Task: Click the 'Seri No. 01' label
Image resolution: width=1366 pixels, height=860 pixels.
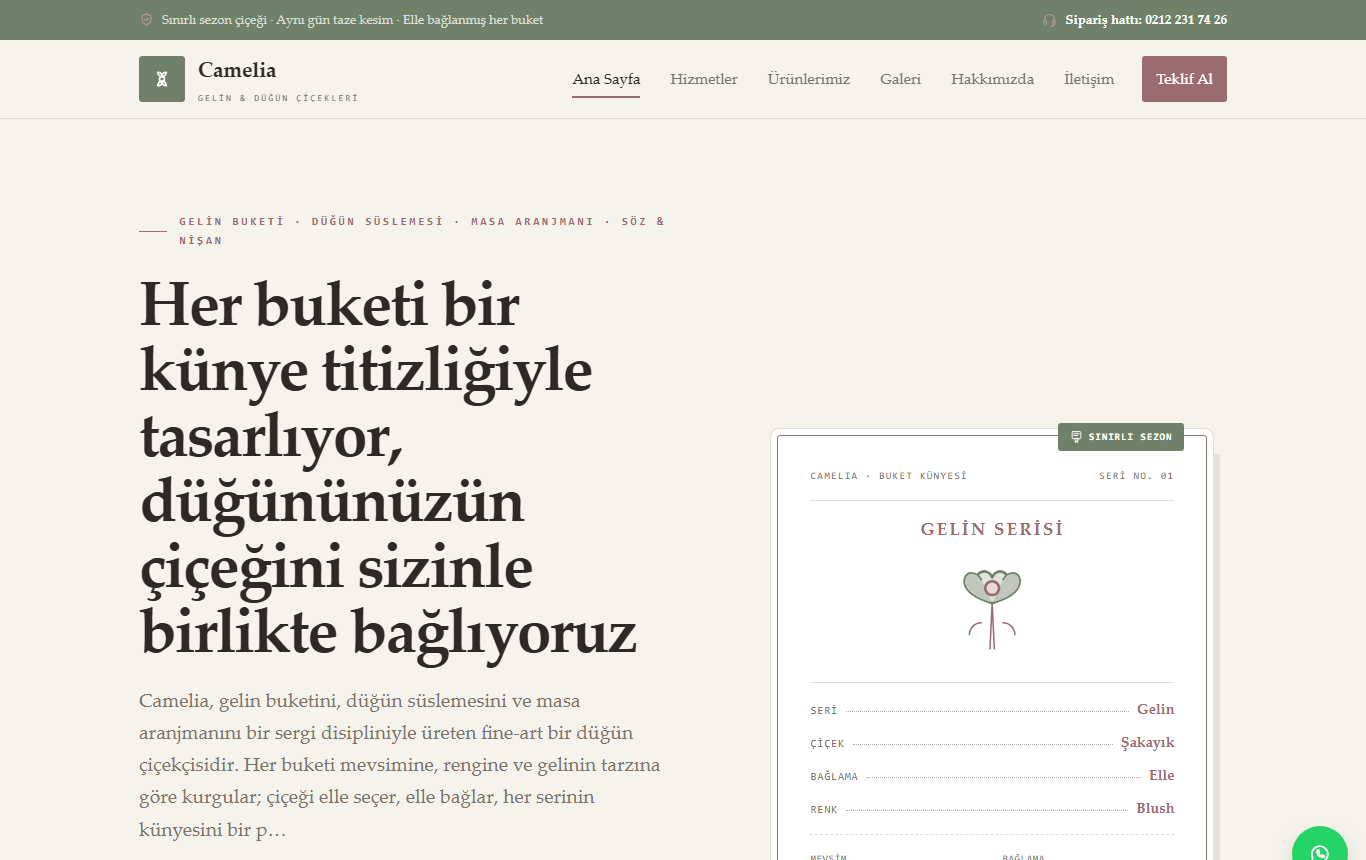Action: pyautogui.click(x=1136, y=476)
